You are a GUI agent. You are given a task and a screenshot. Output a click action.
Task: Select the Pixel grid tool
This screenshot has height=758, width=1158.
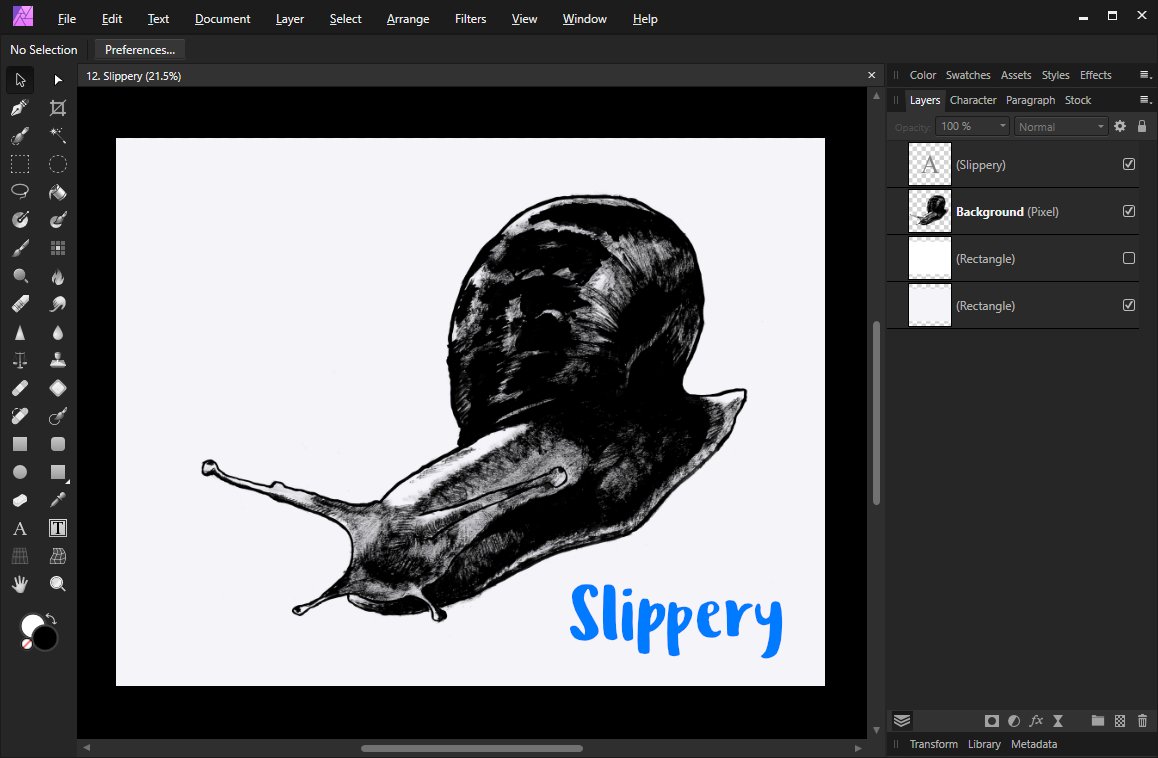(x=58, y=248)
